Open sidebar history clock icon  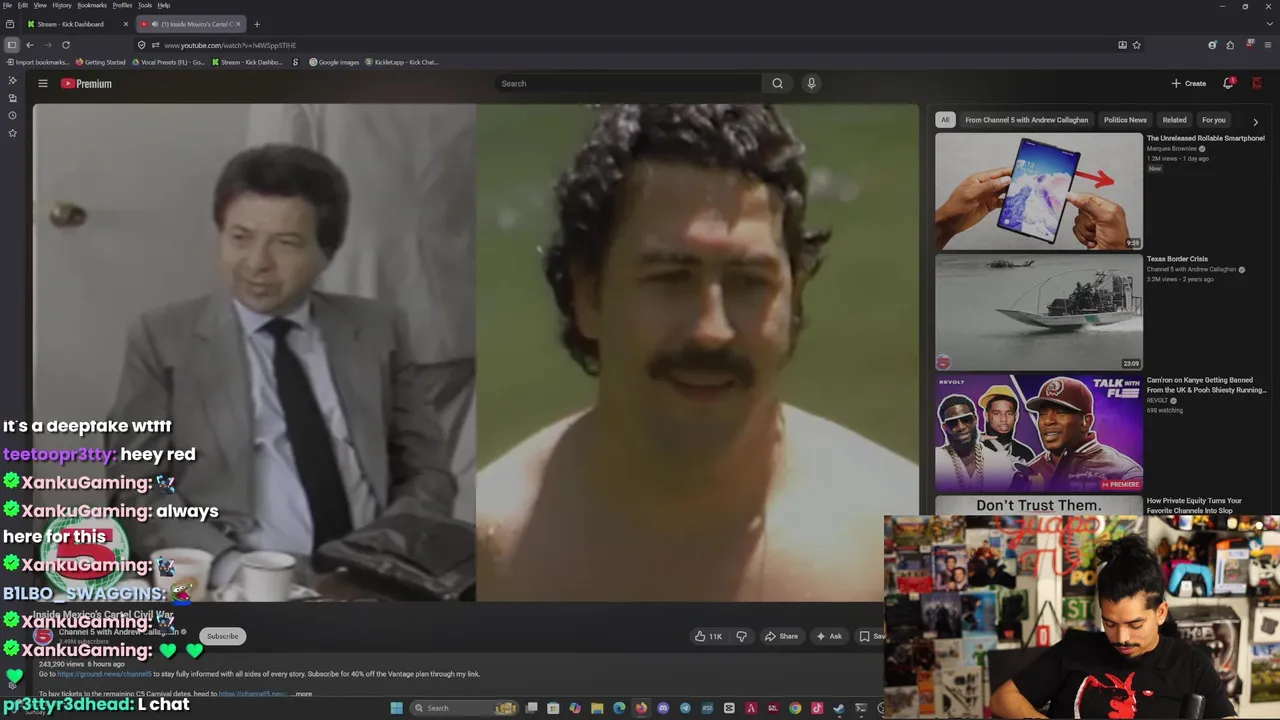[x=12, y=116]
